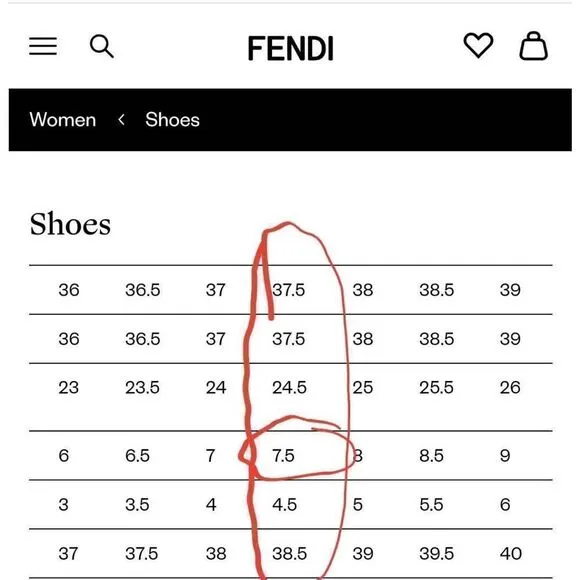Go back with breadcrumb chevron arrow
580x580 pixels.
tap(121, 119)
